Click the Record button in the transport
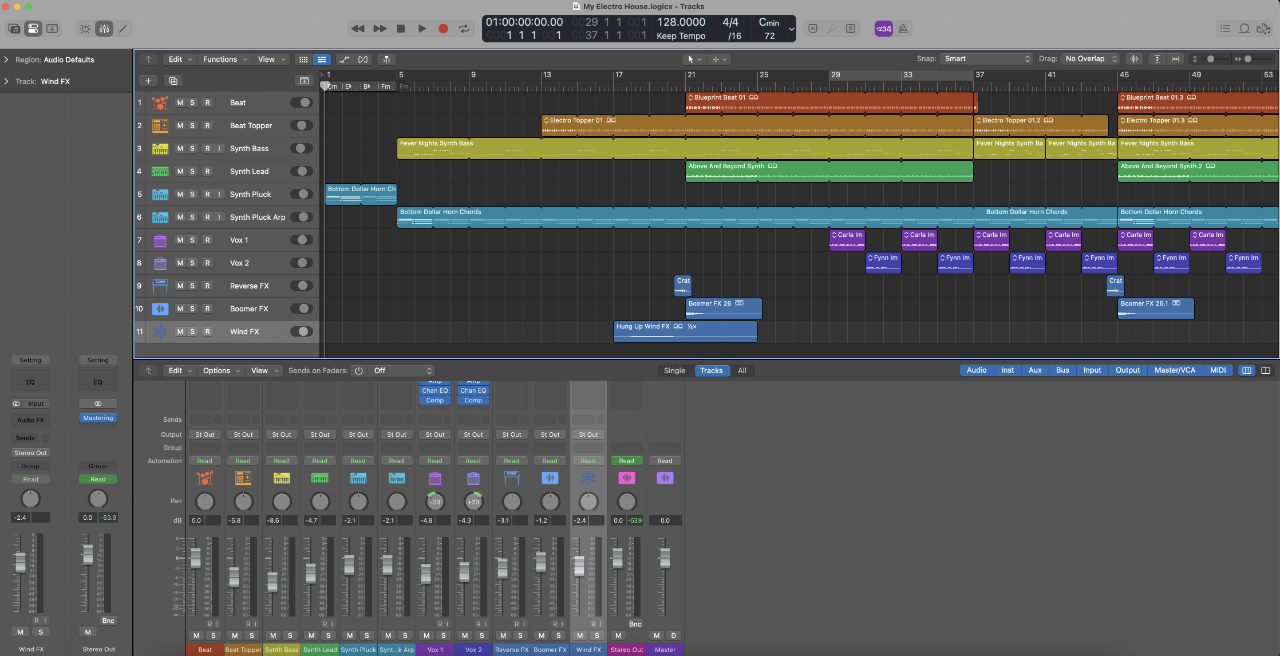This screenshot has height=656, width=1280. 443,29
